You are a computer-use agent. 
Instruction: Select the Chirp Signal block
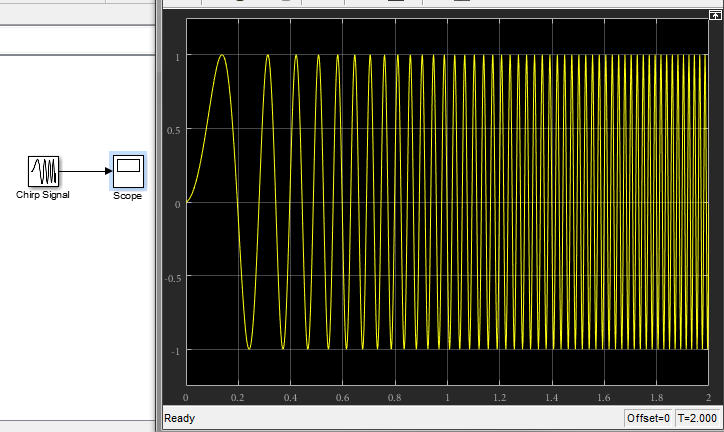pyautogui.click(x=43, y=170)
